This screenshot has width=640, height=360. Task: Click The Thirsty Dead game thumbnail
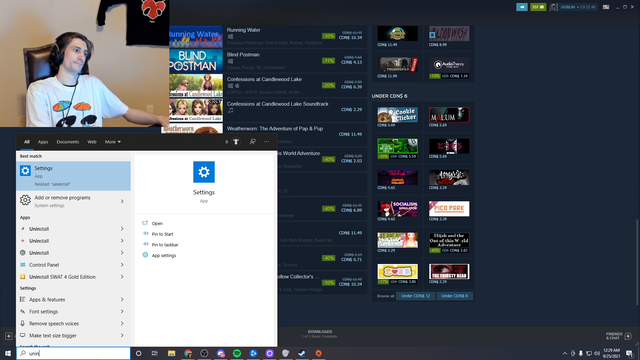(449, 271)
